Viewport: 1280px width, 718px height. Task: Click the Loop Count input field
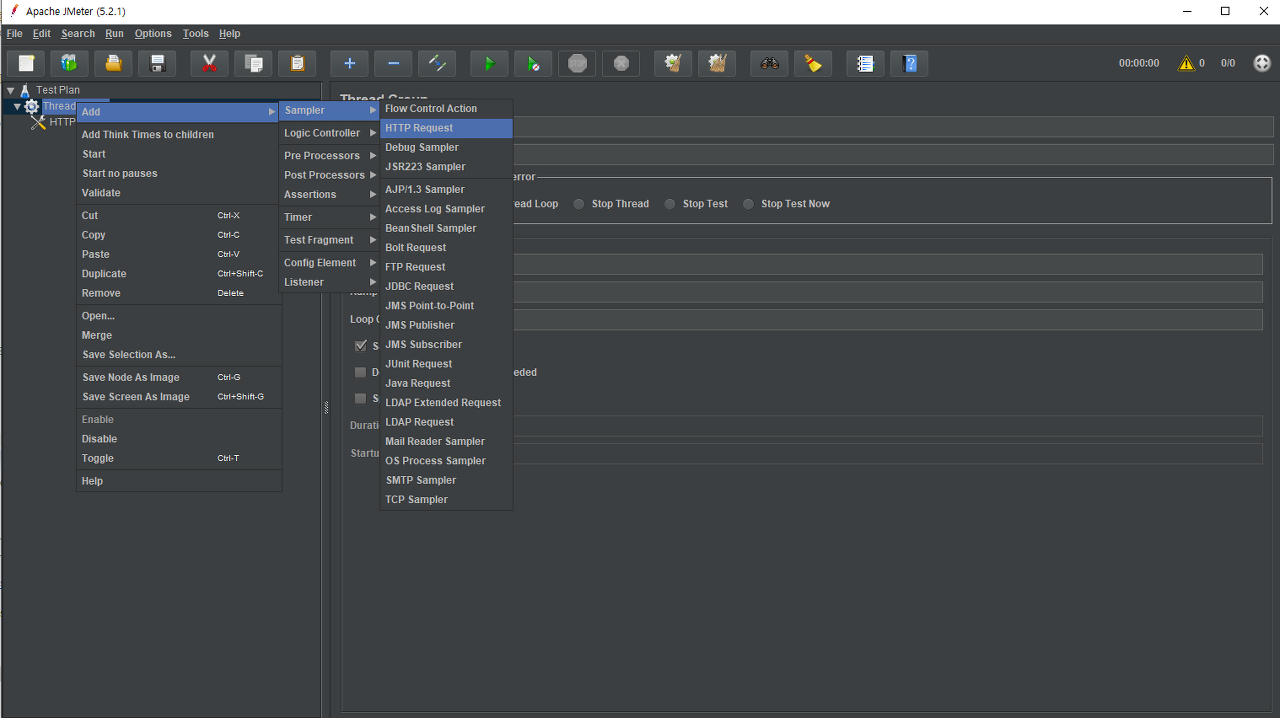[887, 319]
